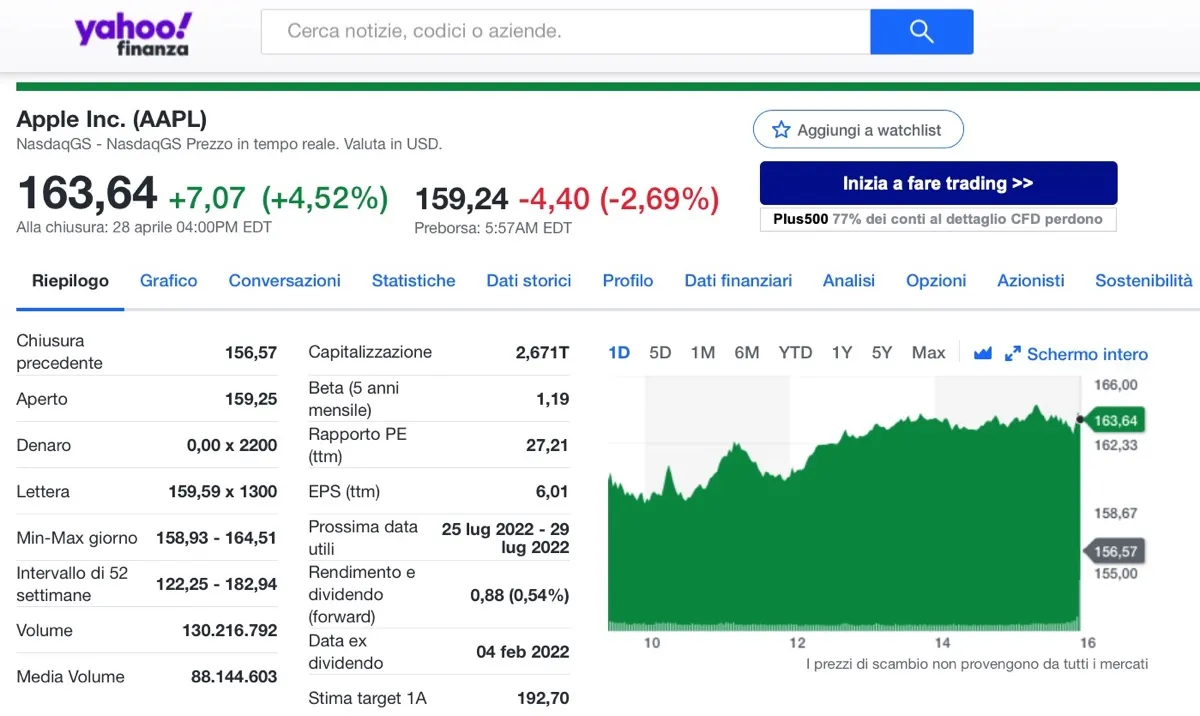
Task: Switch to the Dati storici tab
Action: [x=529, y=281]
